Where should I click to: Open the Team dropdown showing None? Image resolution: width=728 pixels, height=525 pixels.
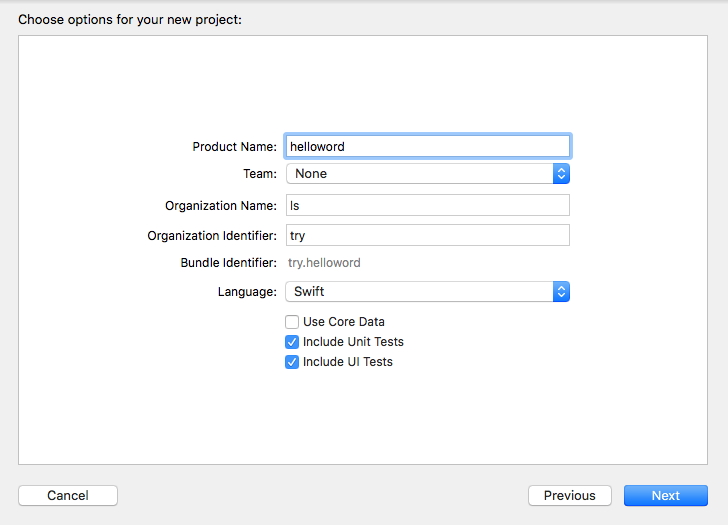coord(420,174)
